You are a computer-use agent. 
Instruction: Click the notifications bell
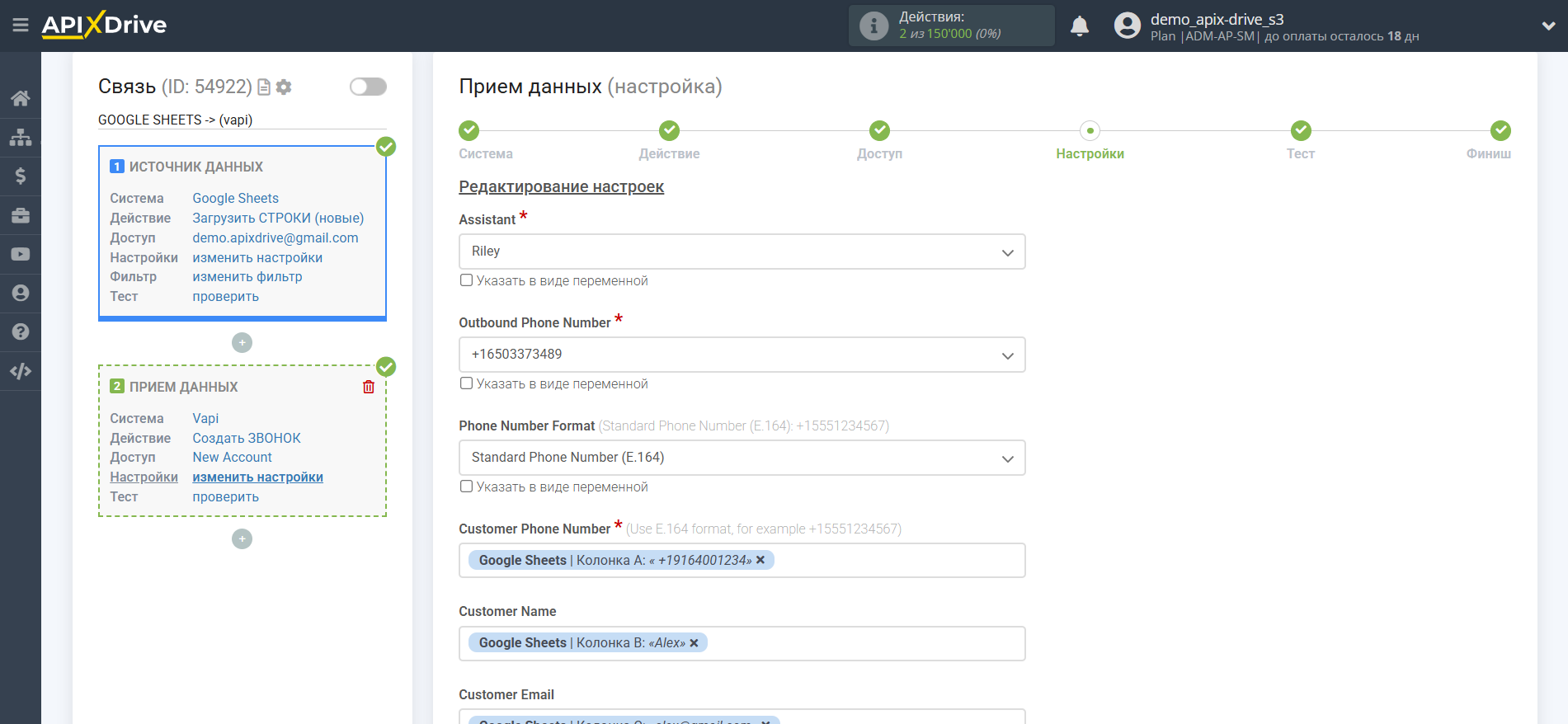pos(1080,26)
